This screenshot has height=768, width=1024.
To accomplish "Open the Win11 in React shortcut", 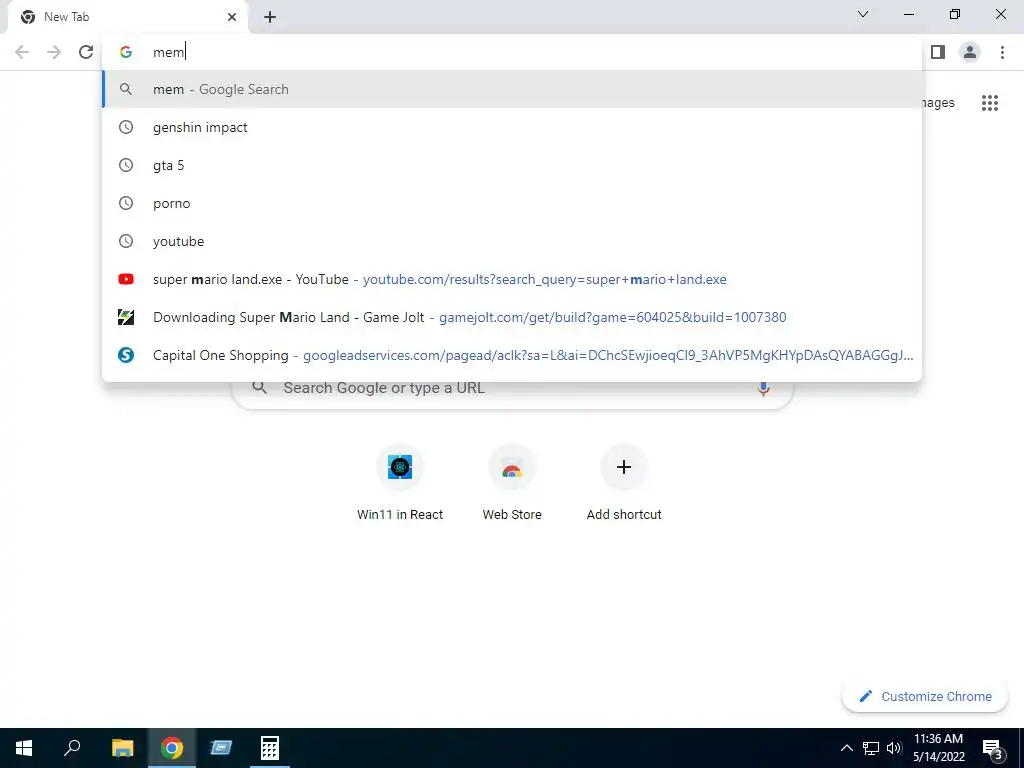I will pos(400,484).
